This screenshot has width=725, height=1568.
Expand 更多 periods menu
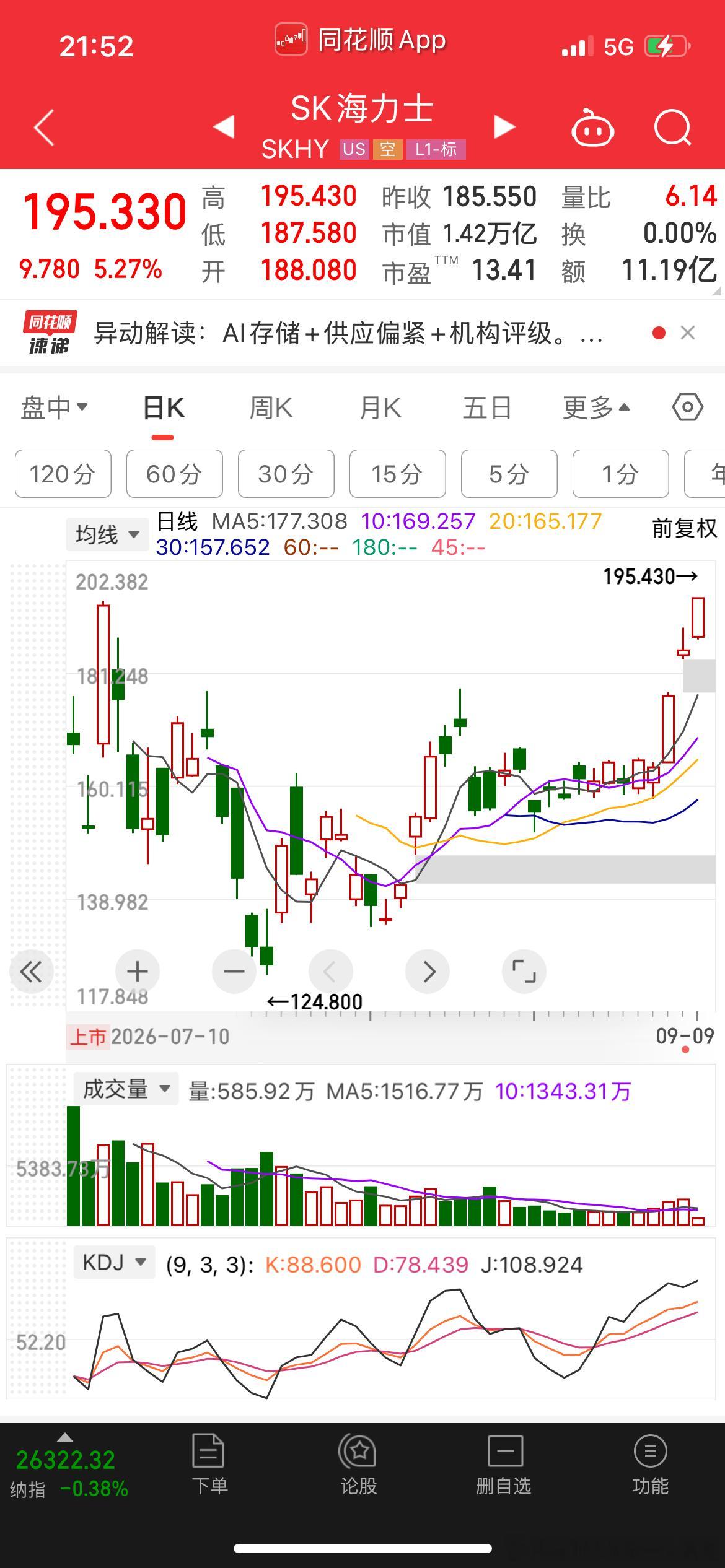596,407
